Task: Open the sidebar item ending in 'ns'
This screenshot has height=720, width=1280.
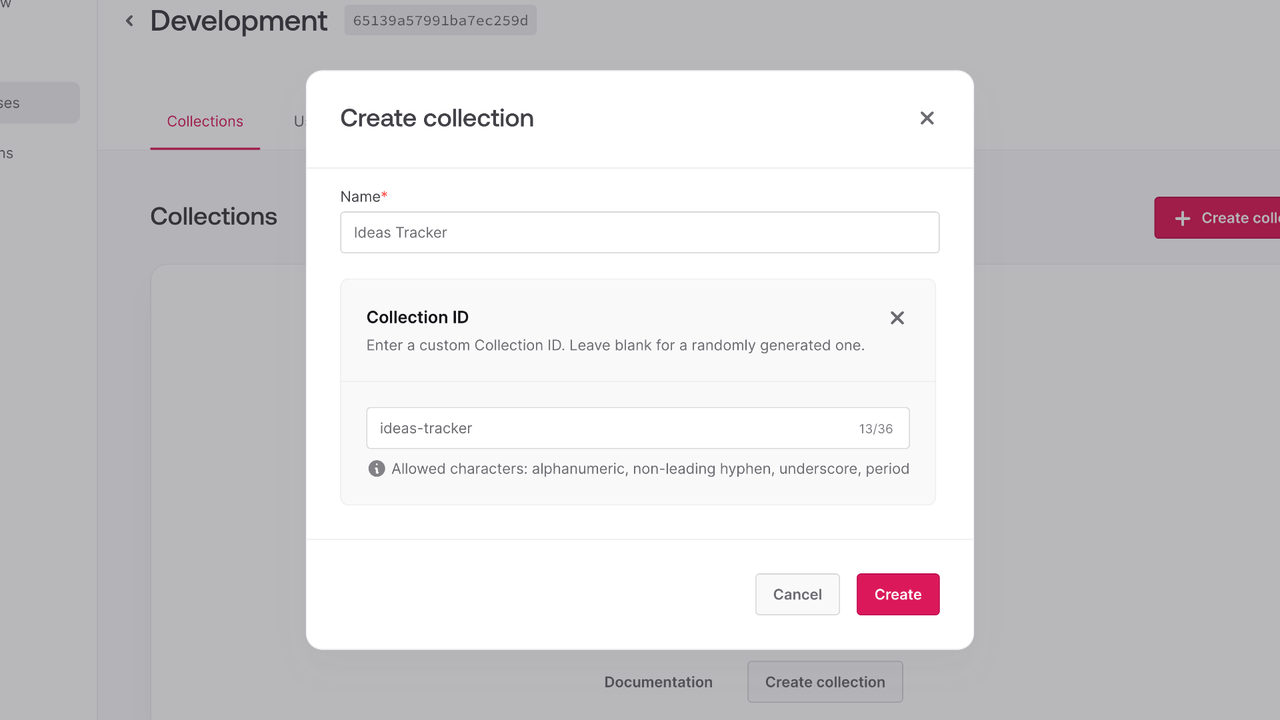Action: (x=8, y=153)
